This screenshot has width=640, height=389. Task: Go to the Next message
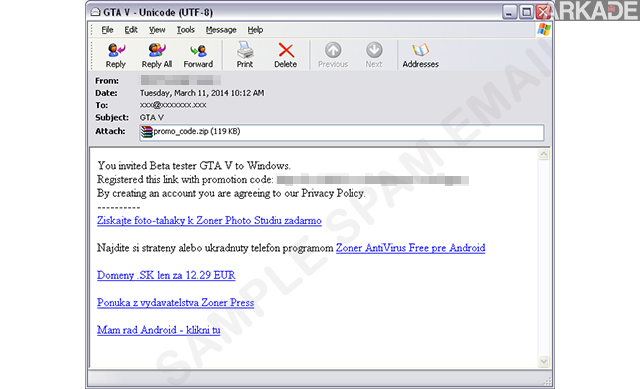pos(374,50)
